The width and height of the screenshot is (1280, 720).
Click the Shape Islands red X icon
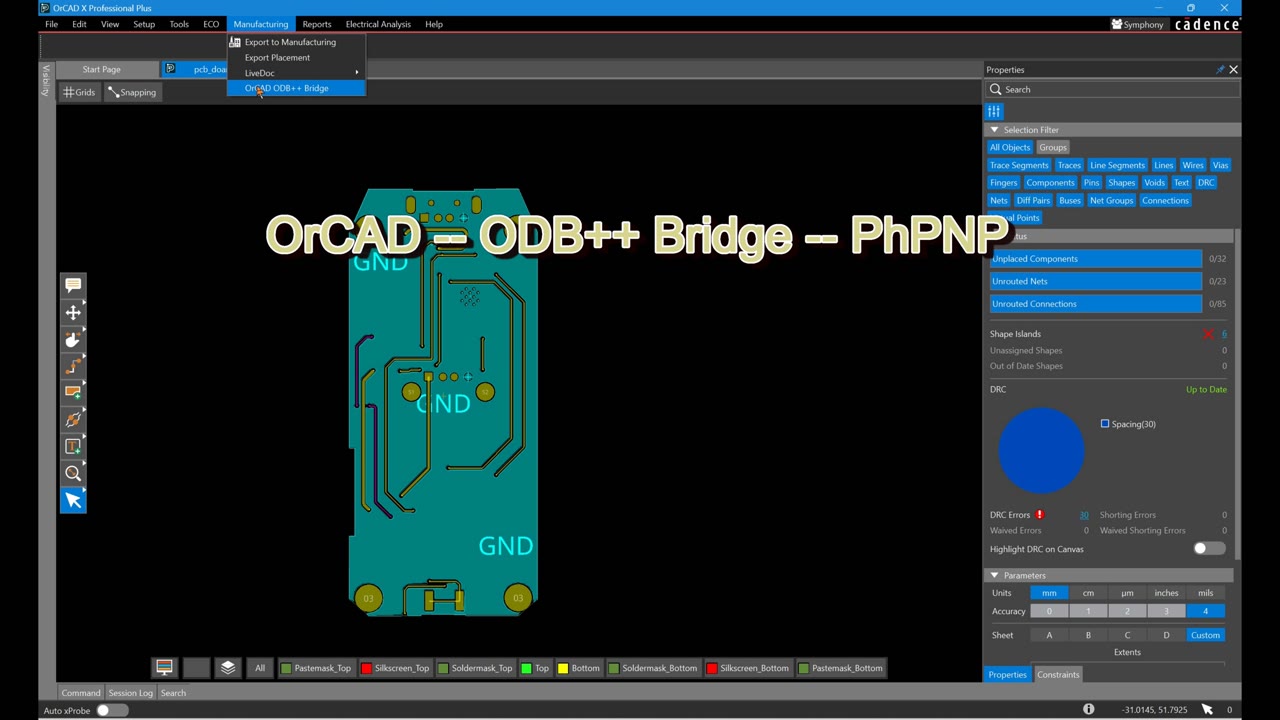click(1208, 334)
